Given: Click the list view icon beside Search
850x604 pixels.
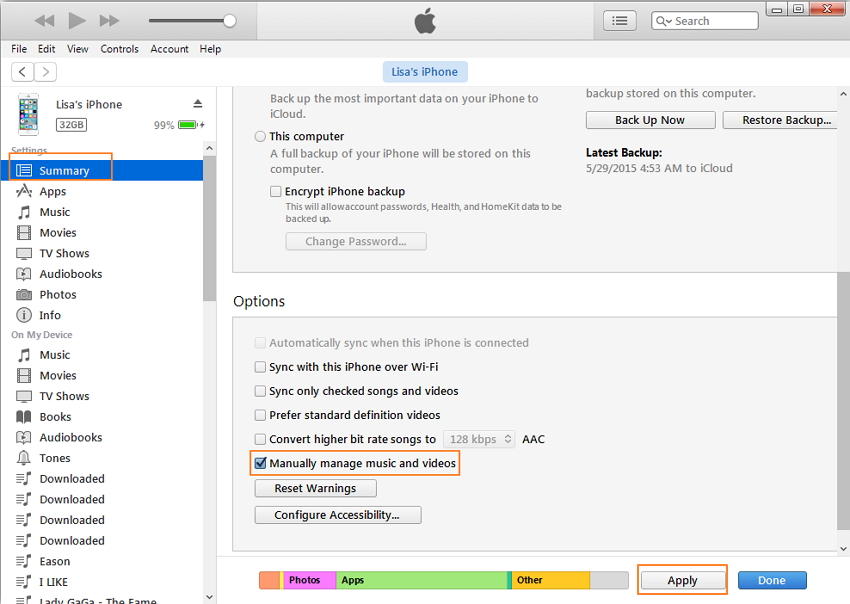Looking at the screenshot, I should pyautogui.click(x=619, y=20).
